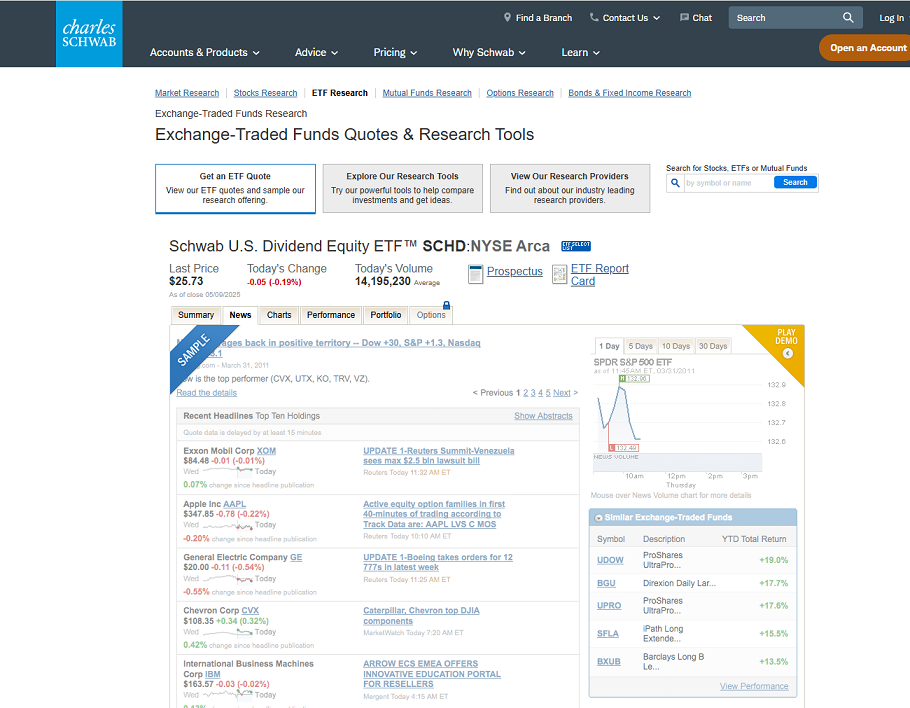The image size is (910, 708).
Task: Click the magnifier icon in symbol search box
Action: [x=675, y=183]
